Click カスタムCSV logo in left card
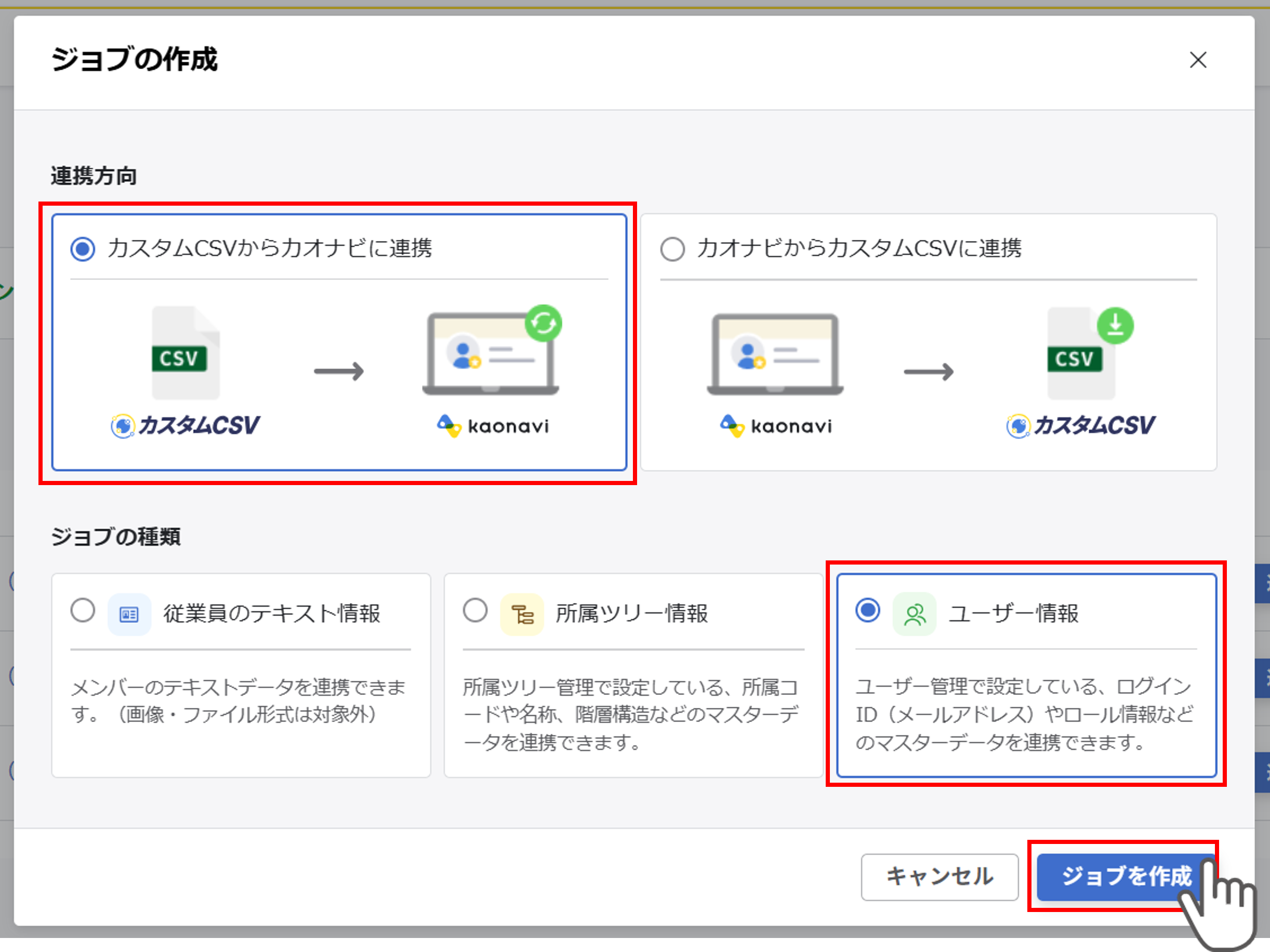Image resolution: width=1270 pixels, height=952 pixels. tap(185, 426)
